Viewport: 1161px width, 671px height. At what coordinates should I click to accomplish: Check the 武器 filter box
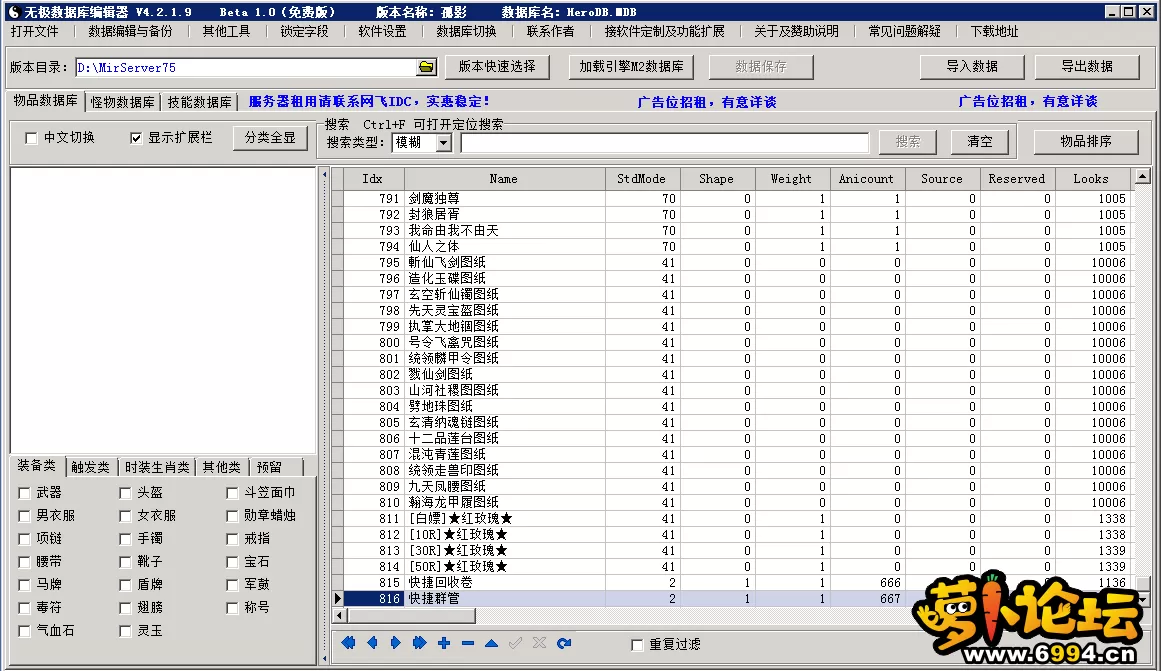pos(24,493)
